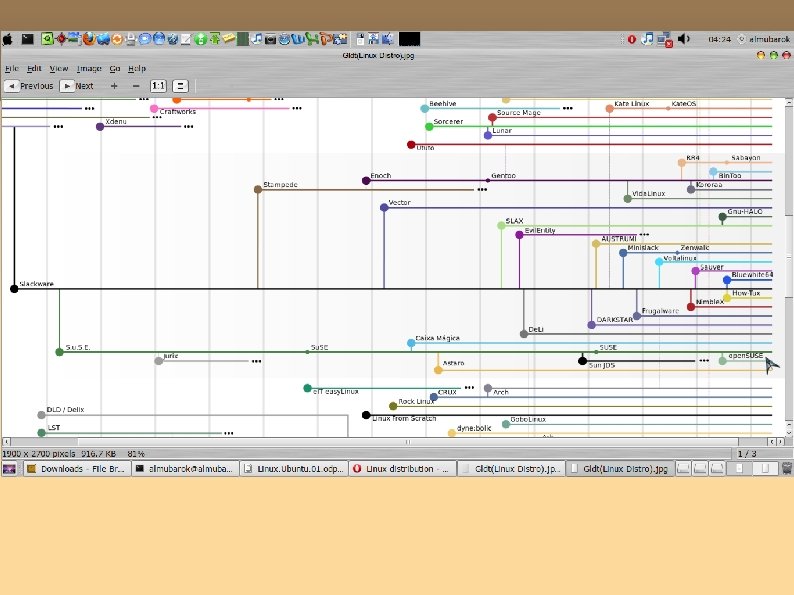Switch to almubarok terminal taskbar window
The width and height of the screenshot is (794, 595).
click(x=185, y=469)
